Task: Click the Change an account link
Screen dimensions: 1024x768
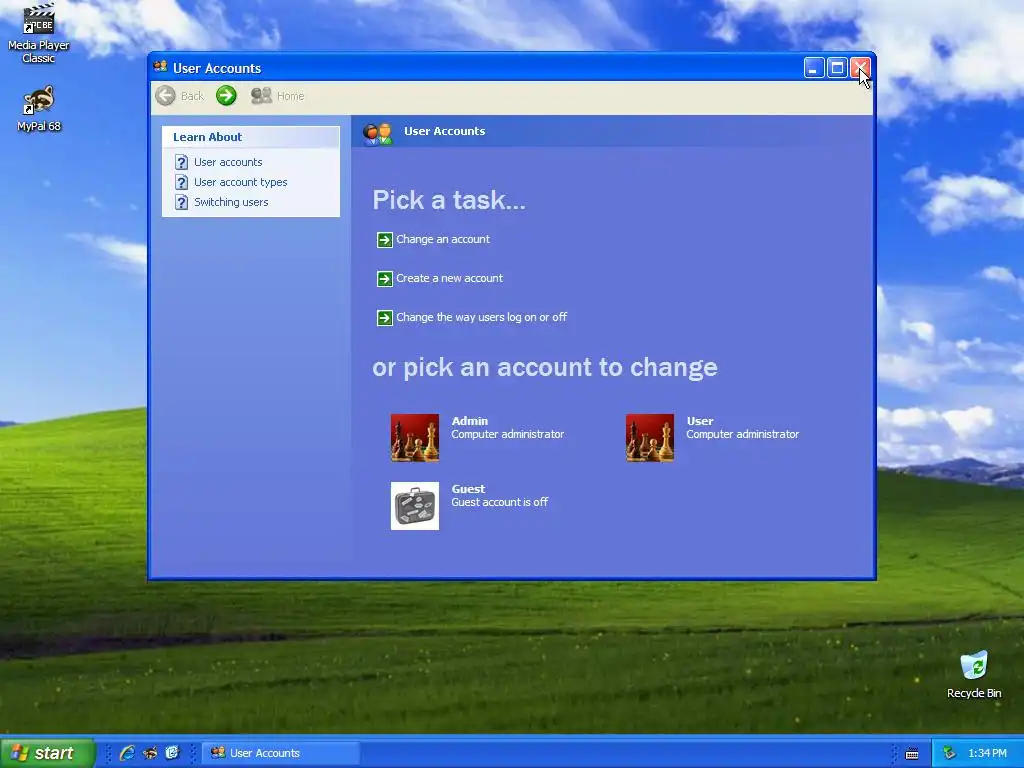Action: pos(443,239)
